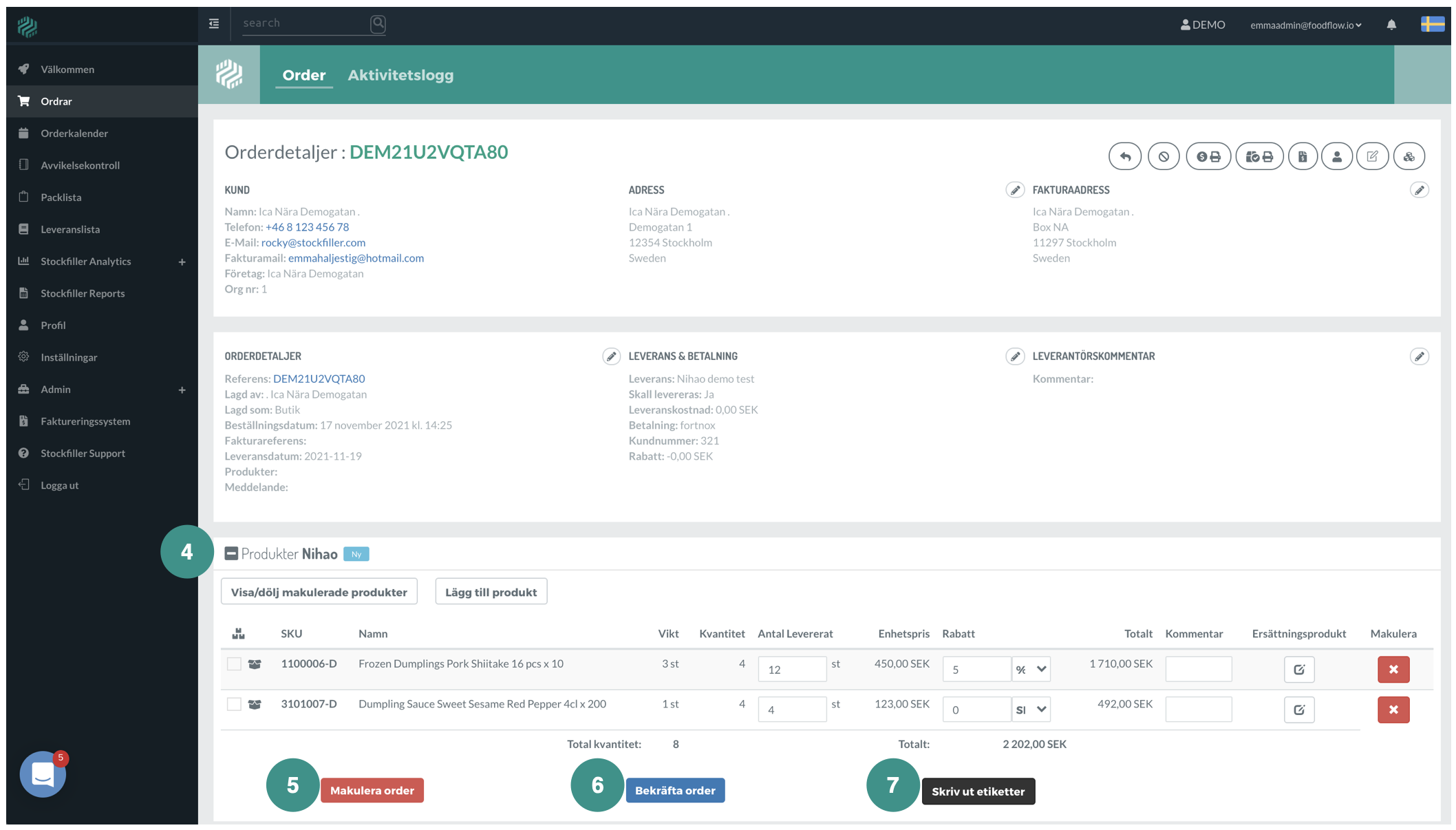Open the percent discount dropdown for Frozen Dumplings
Viewport: 1456px width, 830px height.
[1031, 669]
